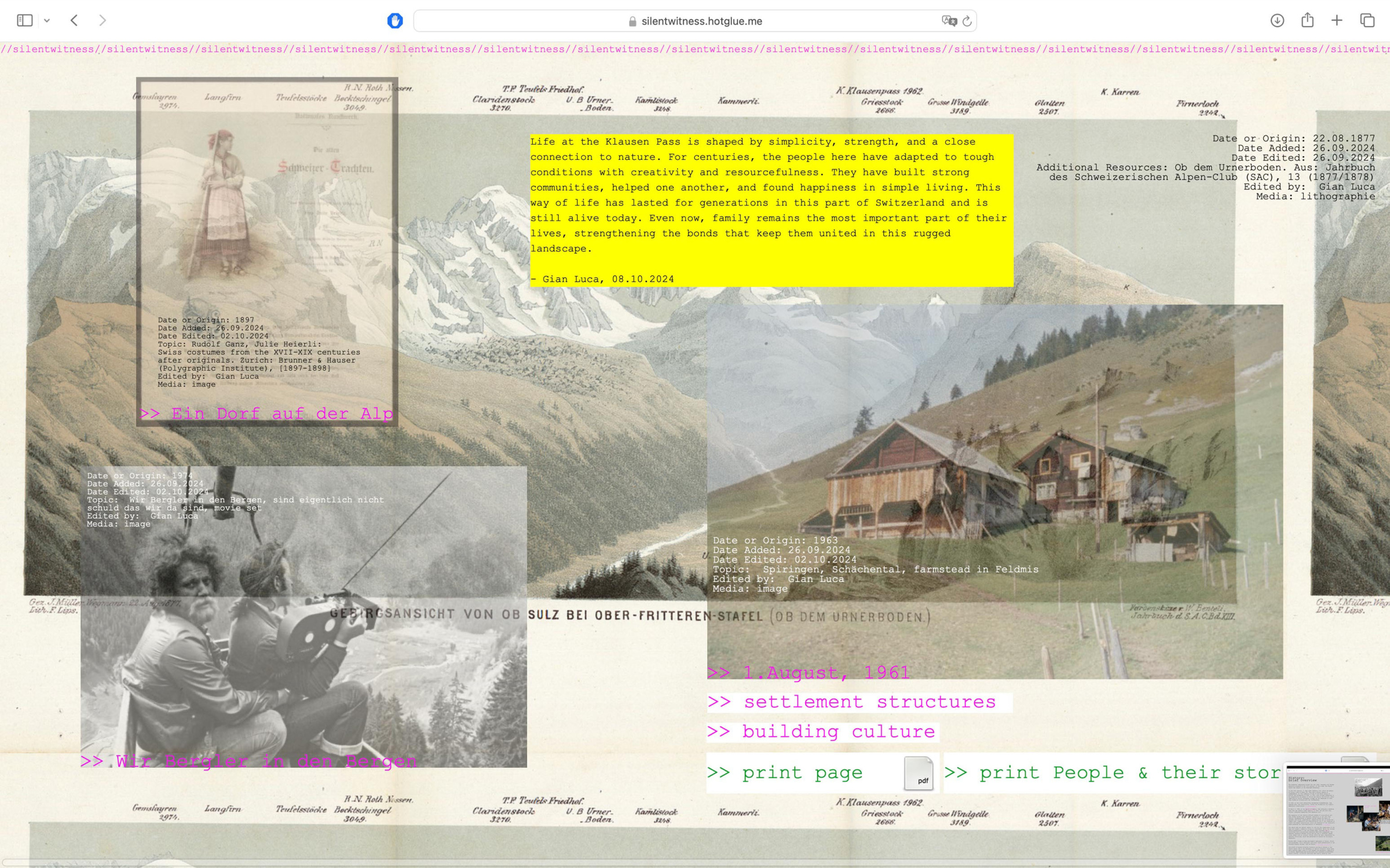Viewport: 1390px width, 868px height.
Task: Open the '>> building culture' link
Action: click(x=822, y=732)
